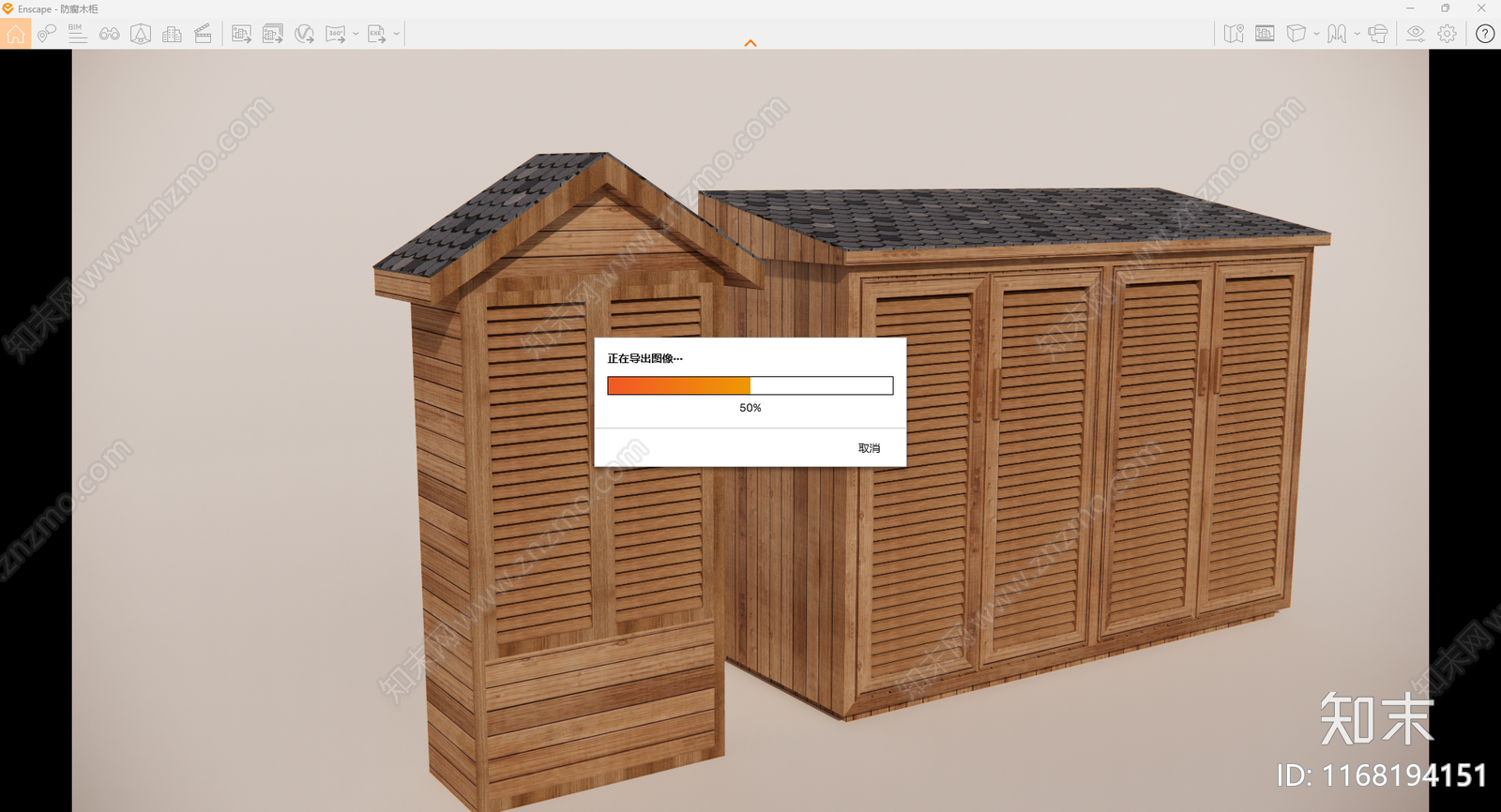The width and height of the screenshot is (1501, 812).
Task: Open the mini map icon
Action: (1234, 34)
